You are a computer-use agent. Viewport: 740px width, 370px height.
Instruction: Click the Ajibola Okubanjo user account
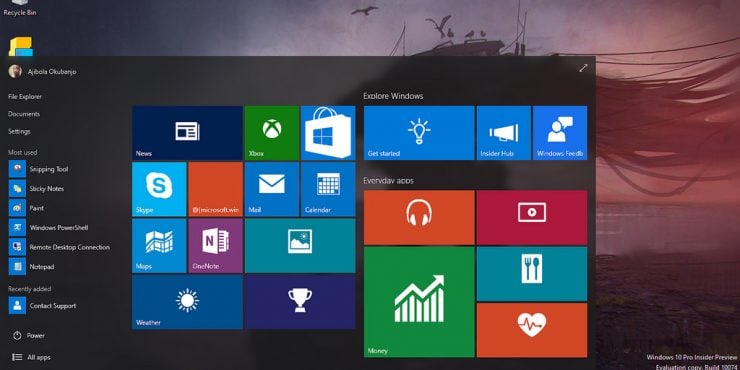tap(42, 72)
